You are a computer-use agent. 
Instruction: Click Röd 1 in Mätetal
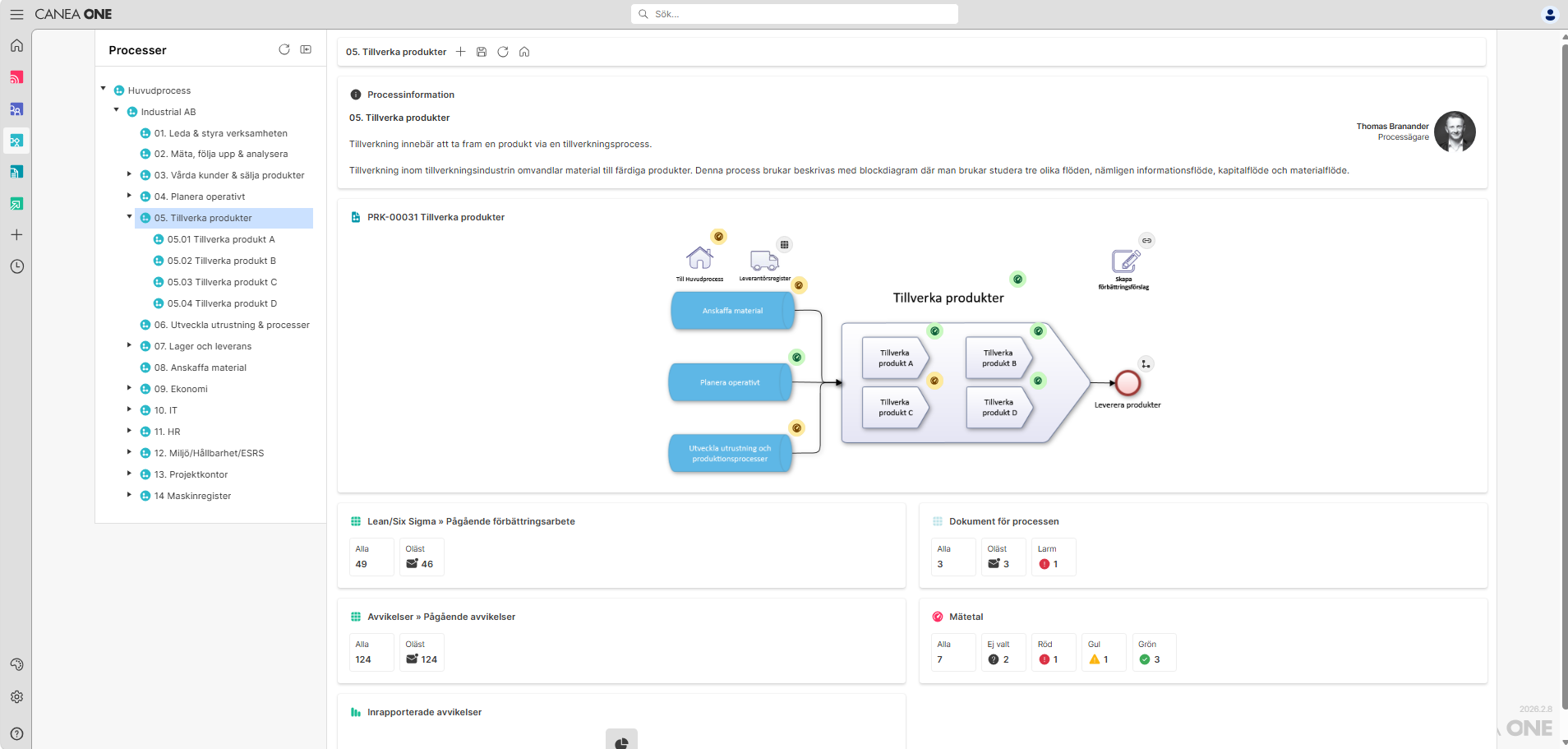pos(1054,652)
